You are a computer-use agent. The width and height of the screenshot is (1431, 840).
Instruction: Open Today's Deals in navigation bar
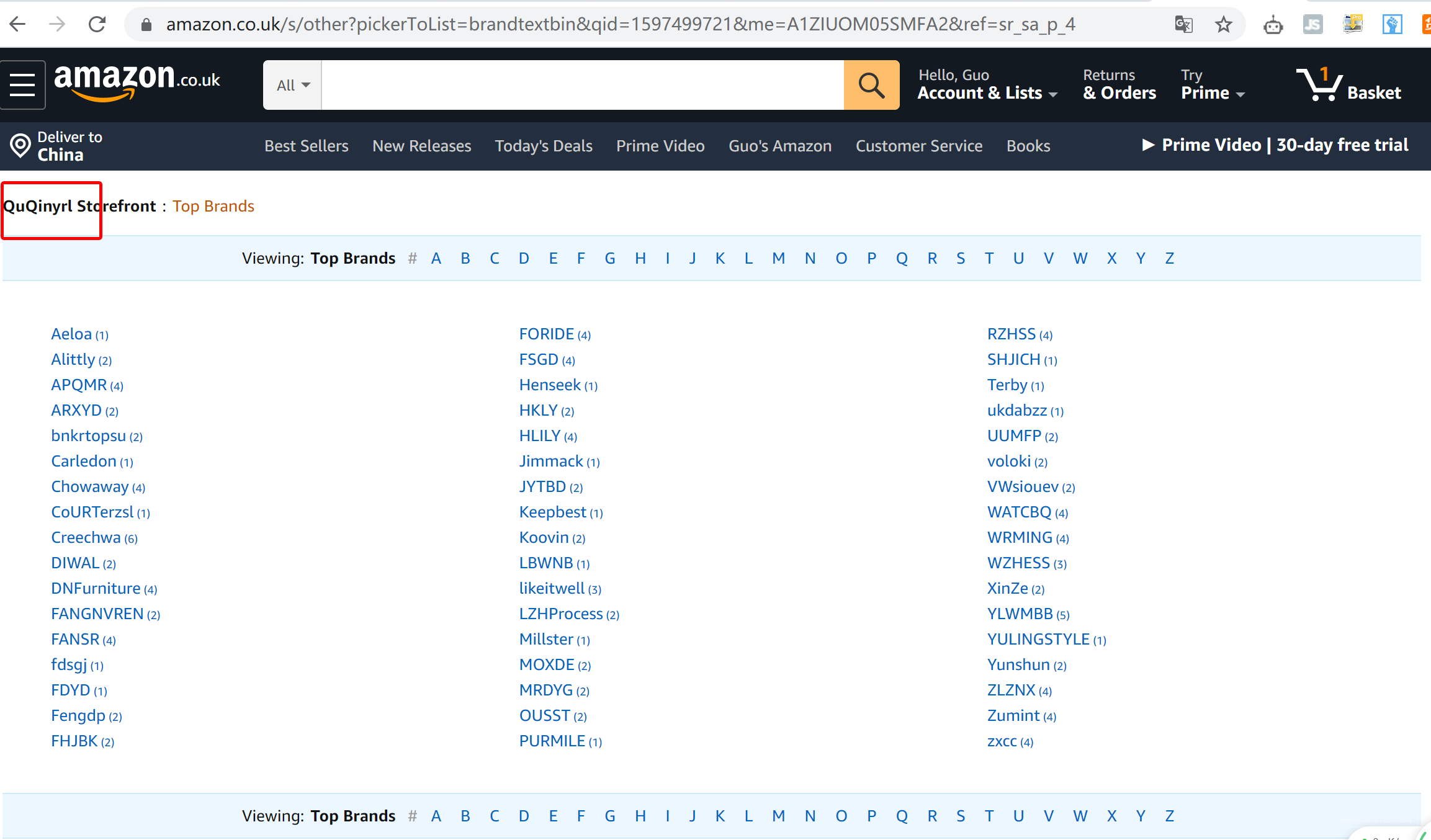tap(543, 146)
